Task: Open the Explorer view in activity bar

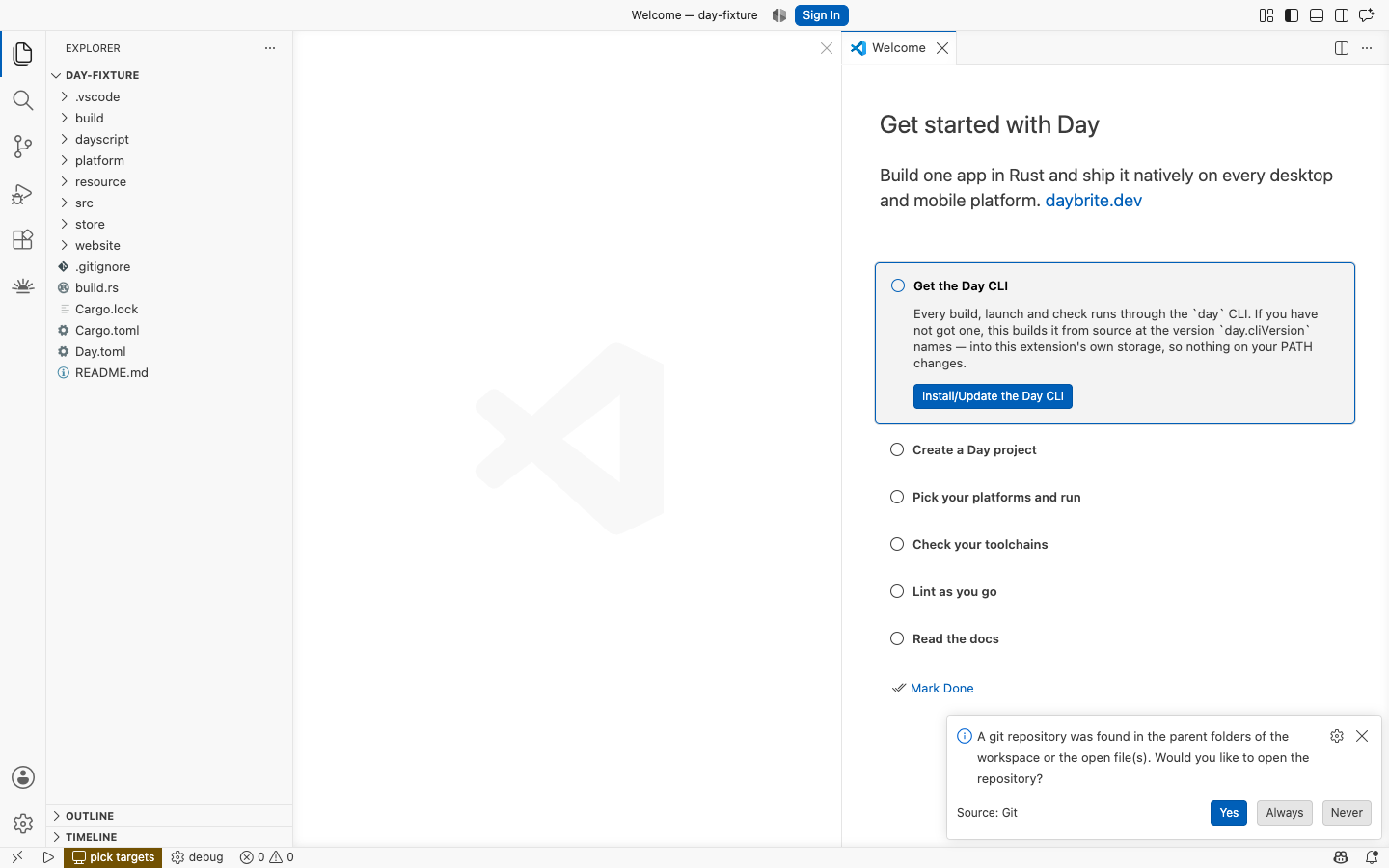Action: [23, 54]
